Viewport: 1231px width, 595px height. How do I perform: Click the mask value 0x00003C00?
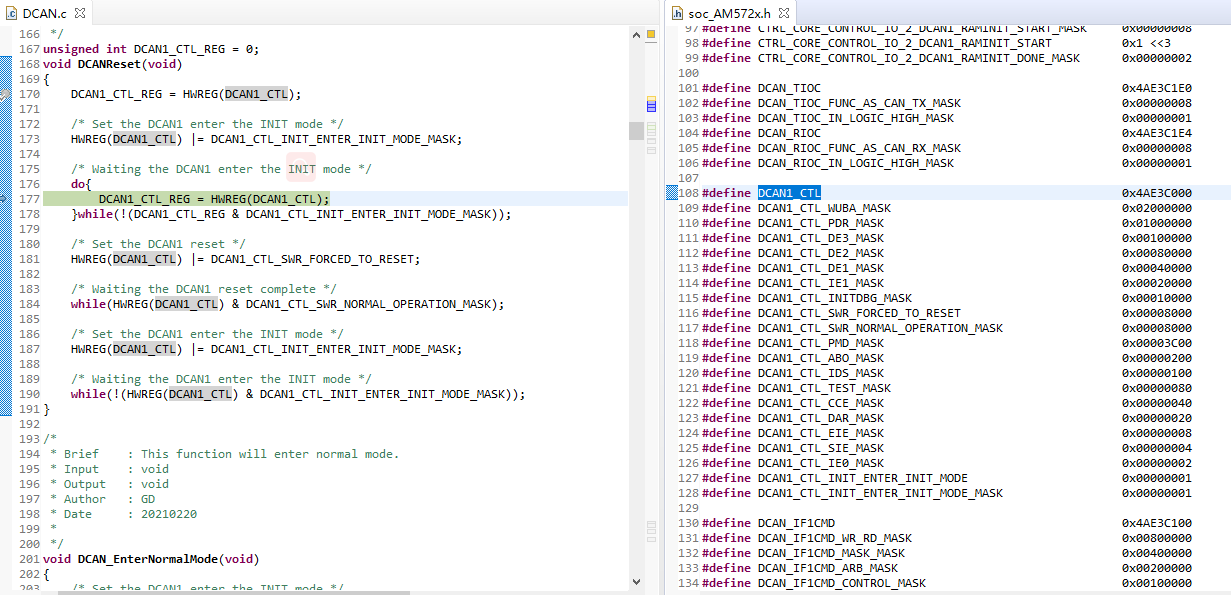click(1157, 342)
